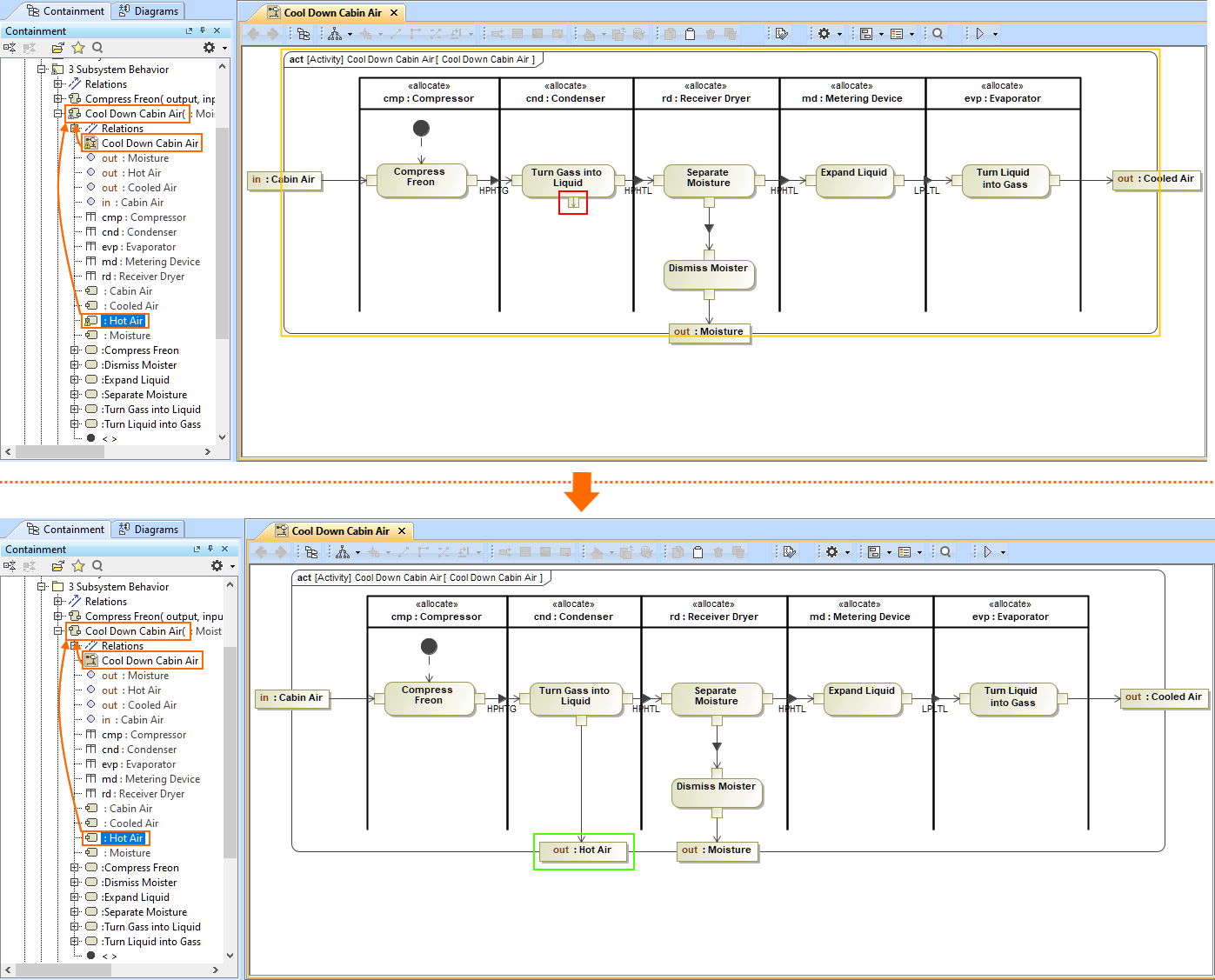Click the run simulation play icon in top toolbar
This screenshot has width=1215, height=980.
[980, 34]
